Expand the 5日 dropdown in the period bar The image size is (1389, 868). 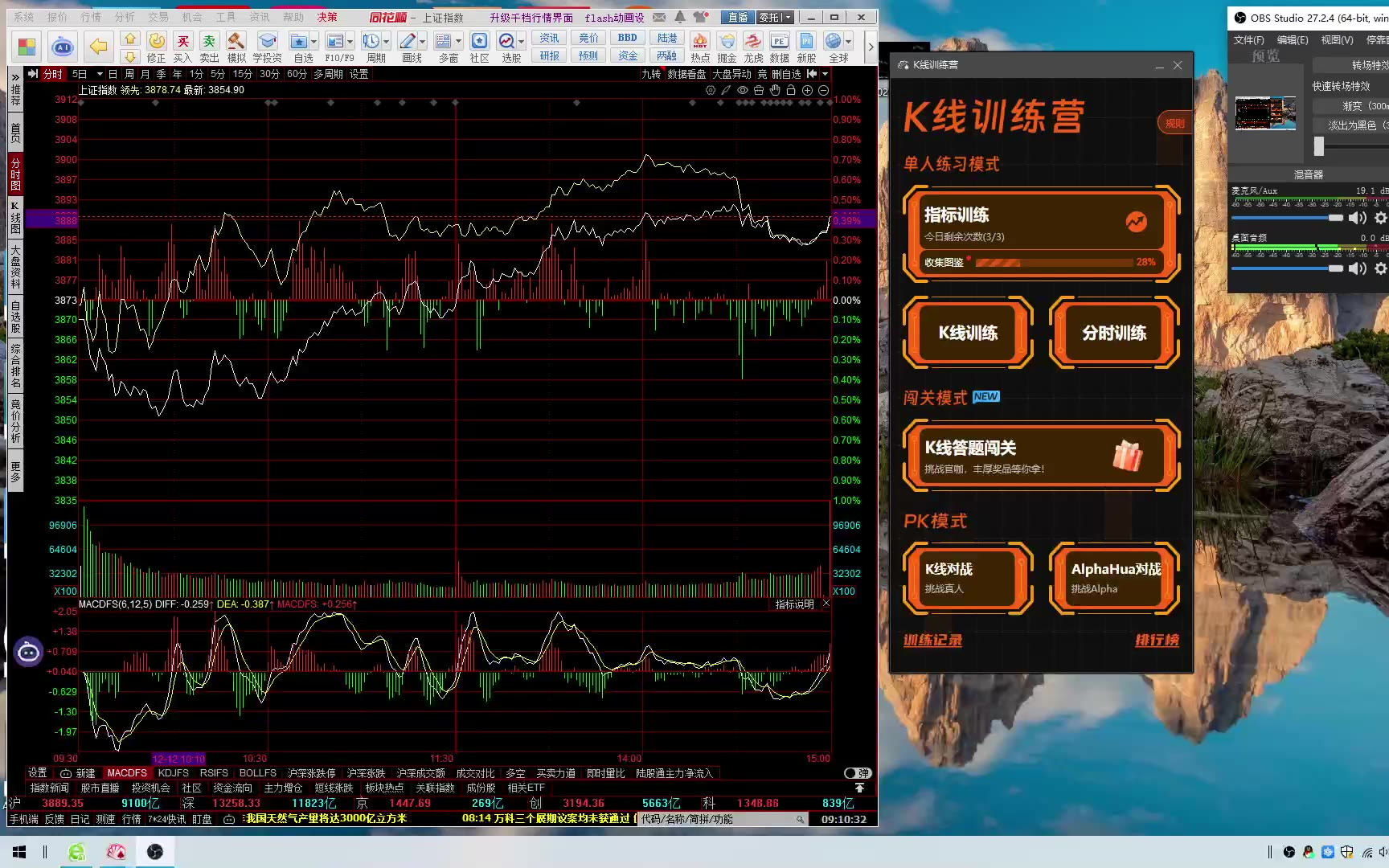(100, 74)
